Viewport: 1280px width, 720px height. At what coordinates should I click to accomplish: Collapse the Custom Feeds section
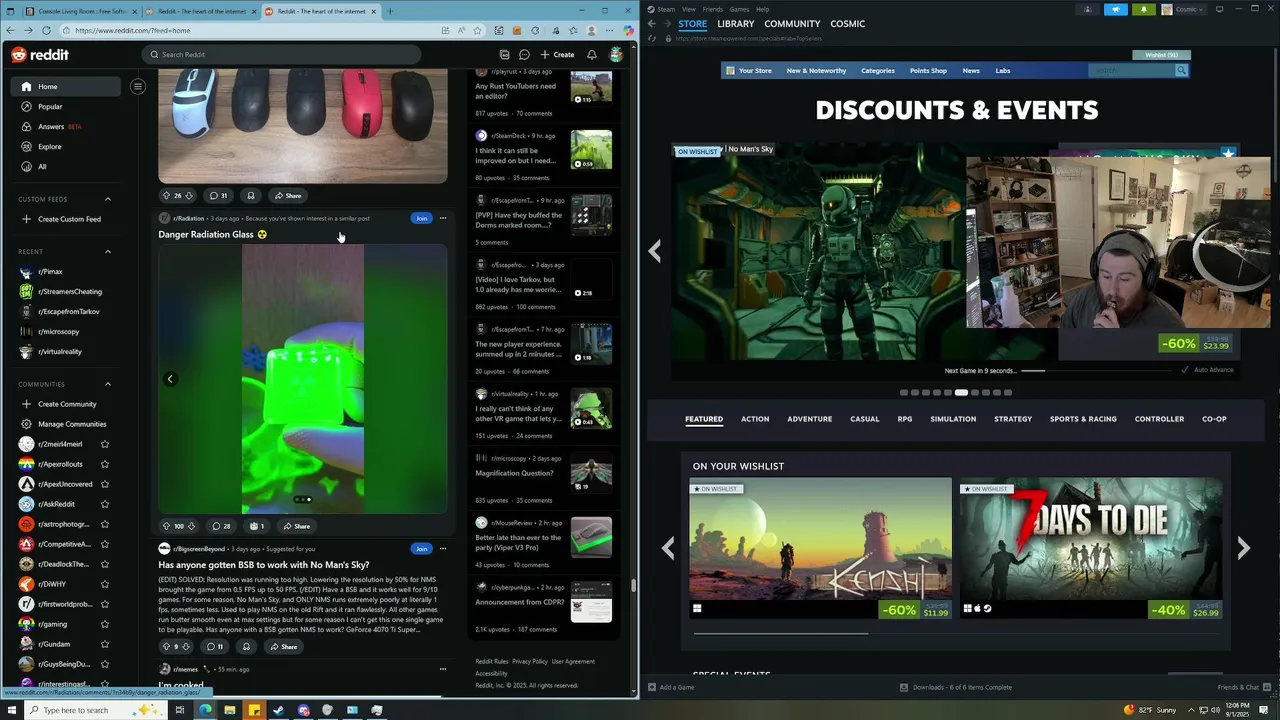(x=108, y=199)
